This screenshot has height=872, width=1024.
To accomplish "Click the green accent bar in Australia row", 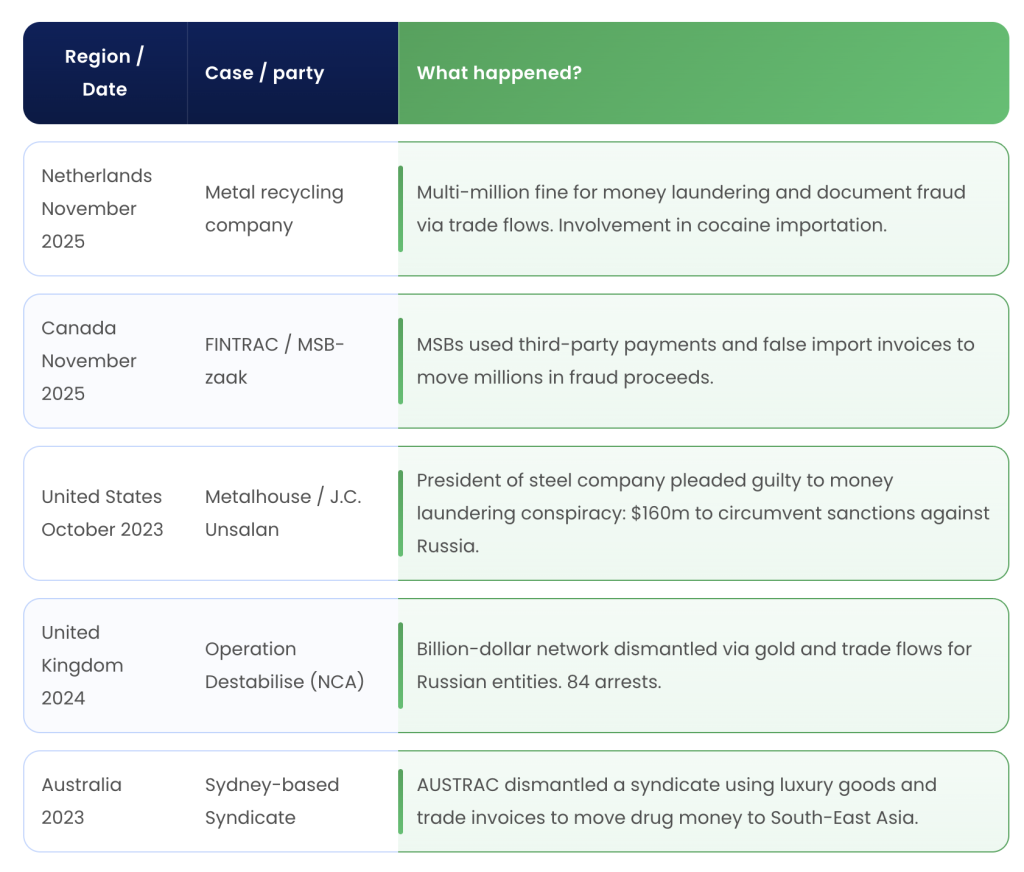I will [x=401, y=801].
